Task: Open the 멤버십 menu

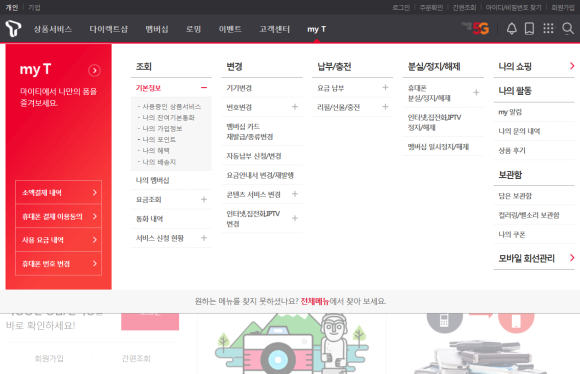Action: [157, 29]
